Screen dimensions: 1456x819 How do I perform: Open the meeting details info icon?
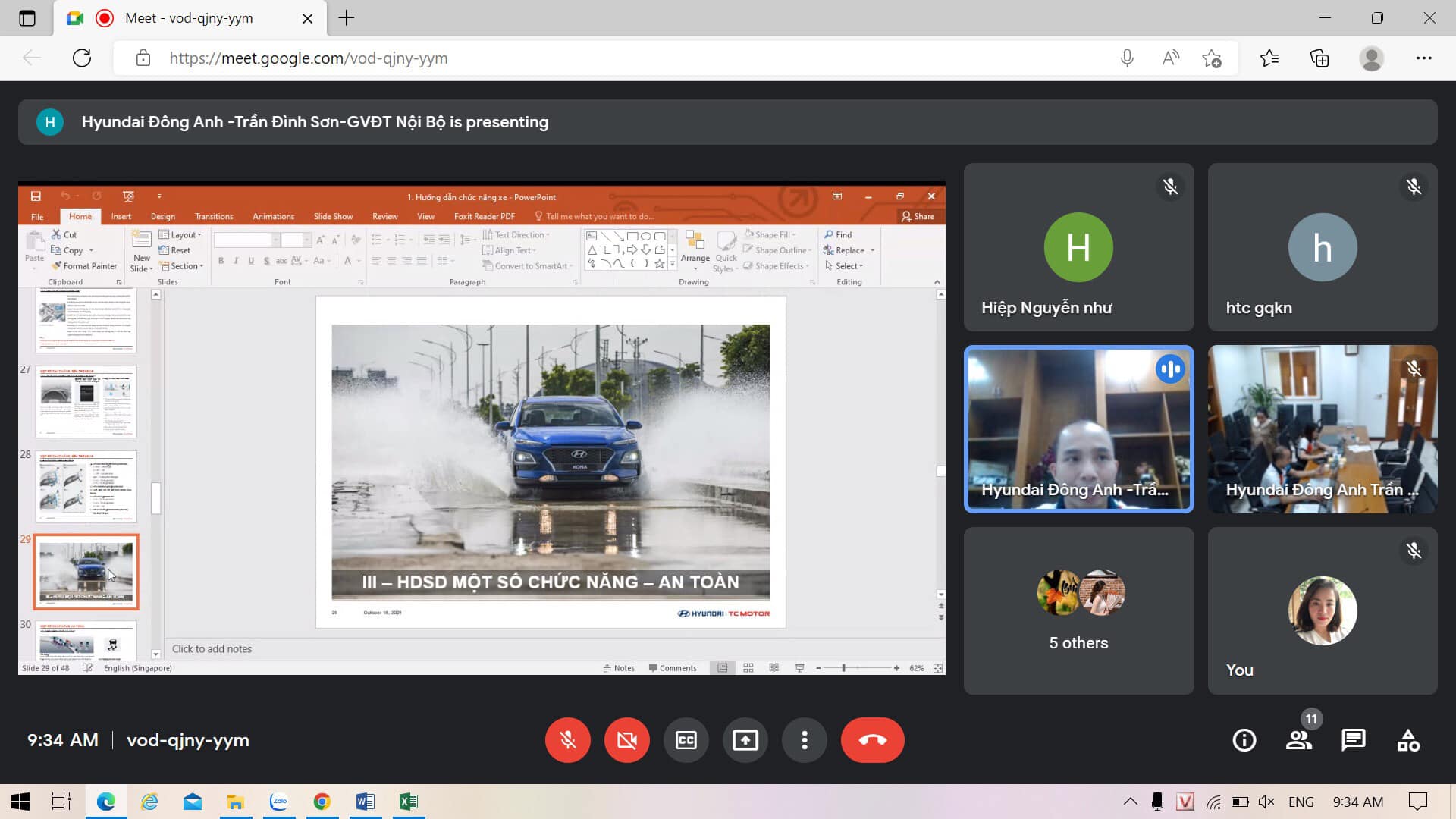pyautogui.click(x=1244, y=740)
